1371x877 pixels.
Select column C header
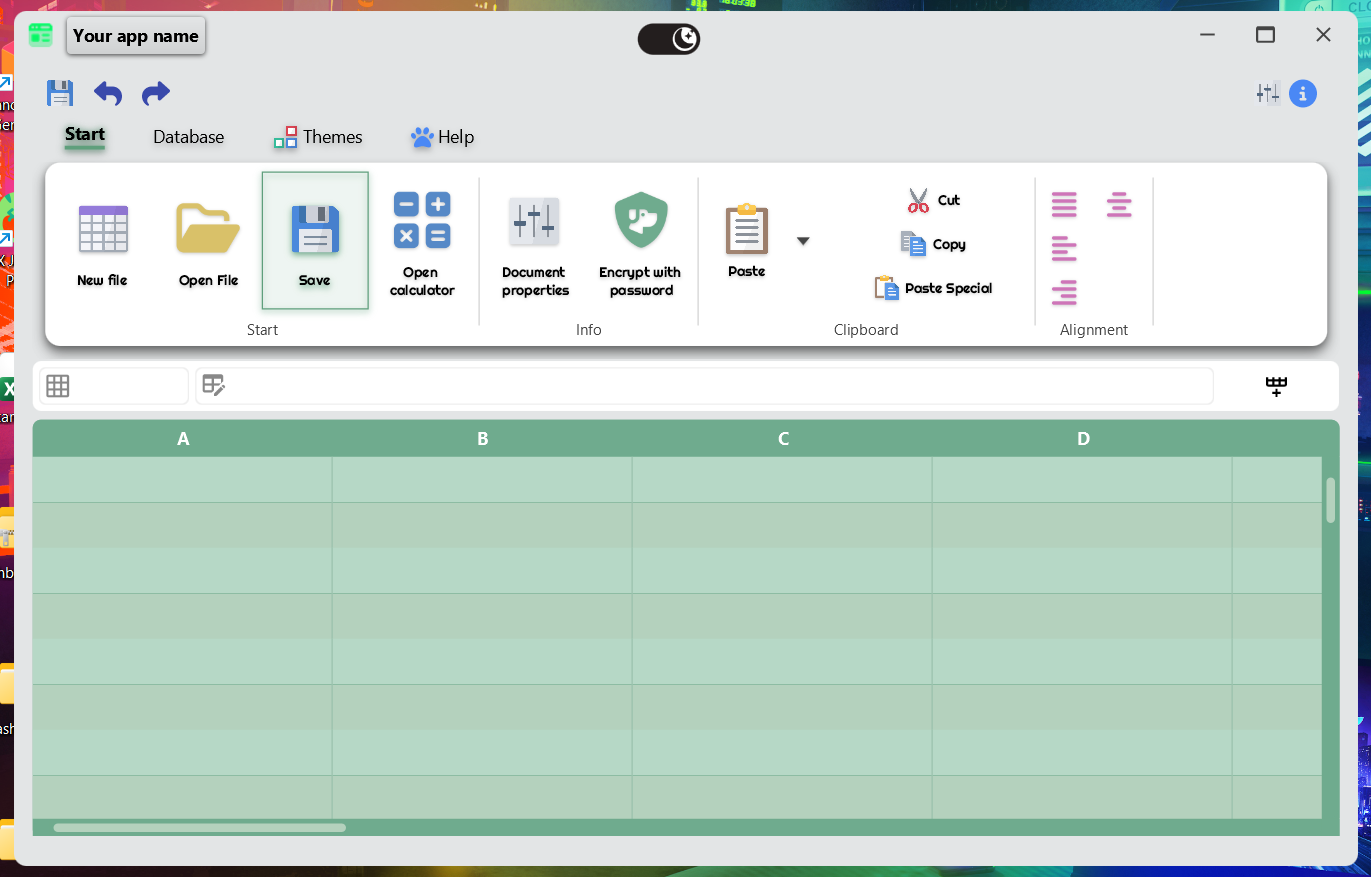click(x=783, y=439)
